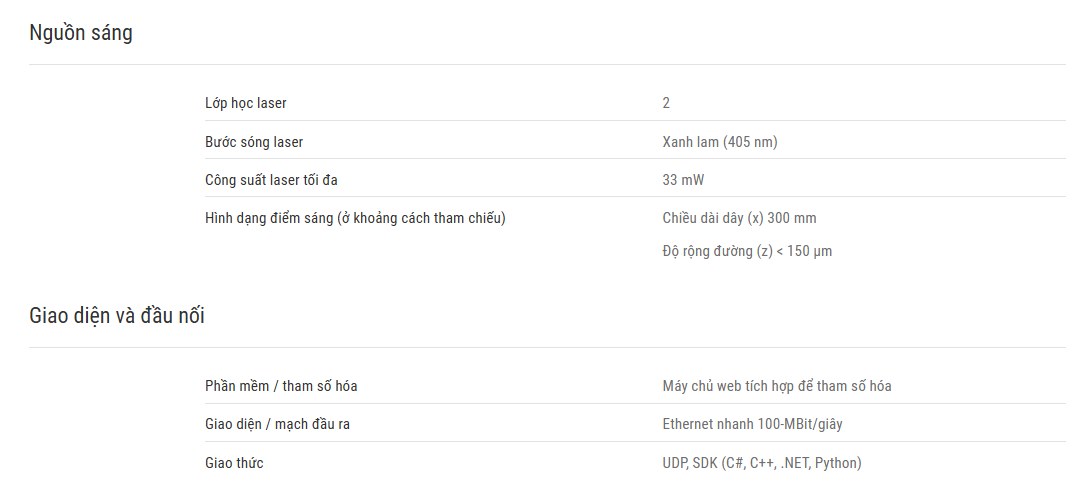The image size is (1066, 503).
Task: Click 'Độ rộng đường (z) < 150 µm' text
Action: click(747, 252)
